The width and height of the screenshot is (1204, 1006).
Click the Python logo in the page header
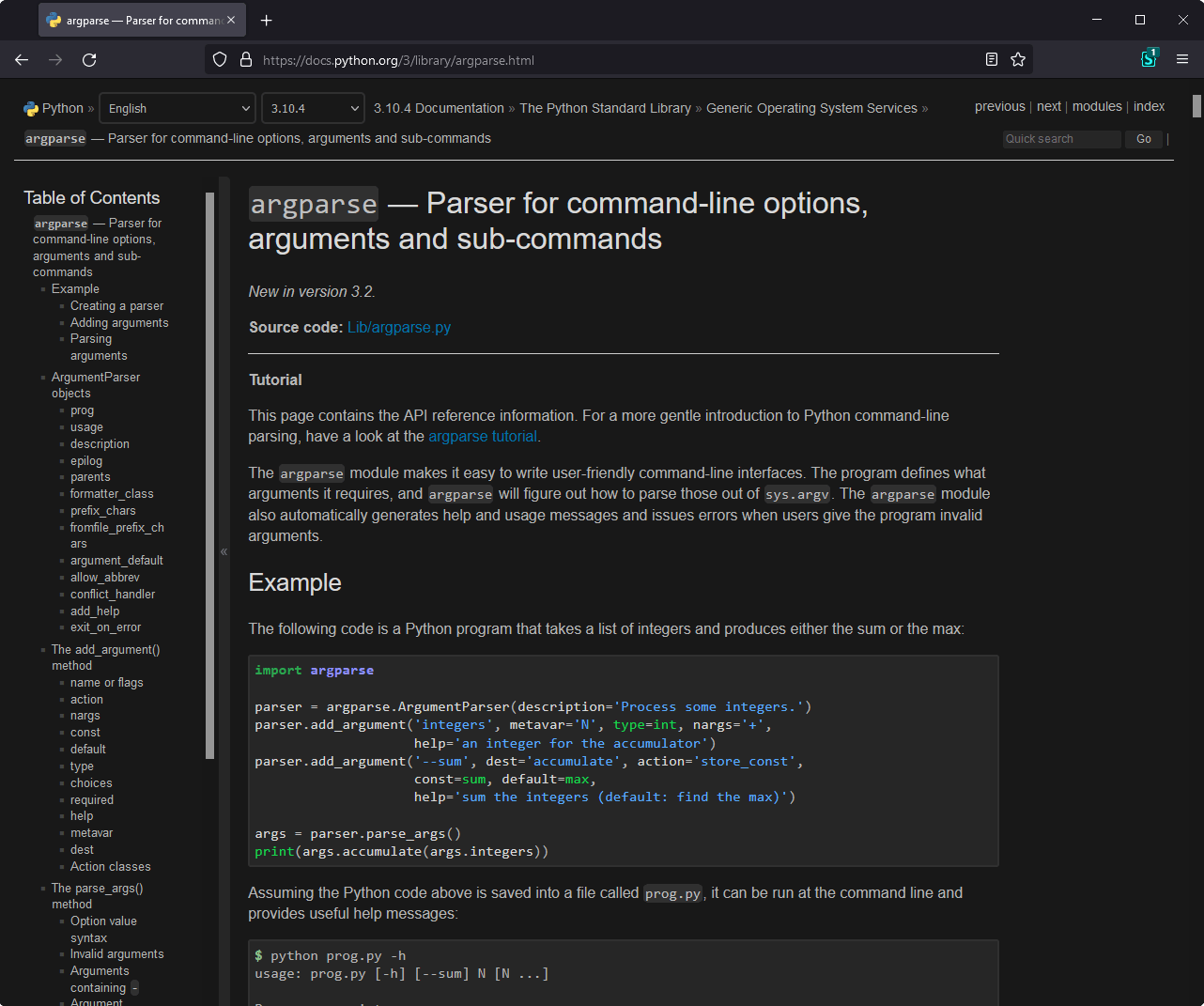click(28, 107)
